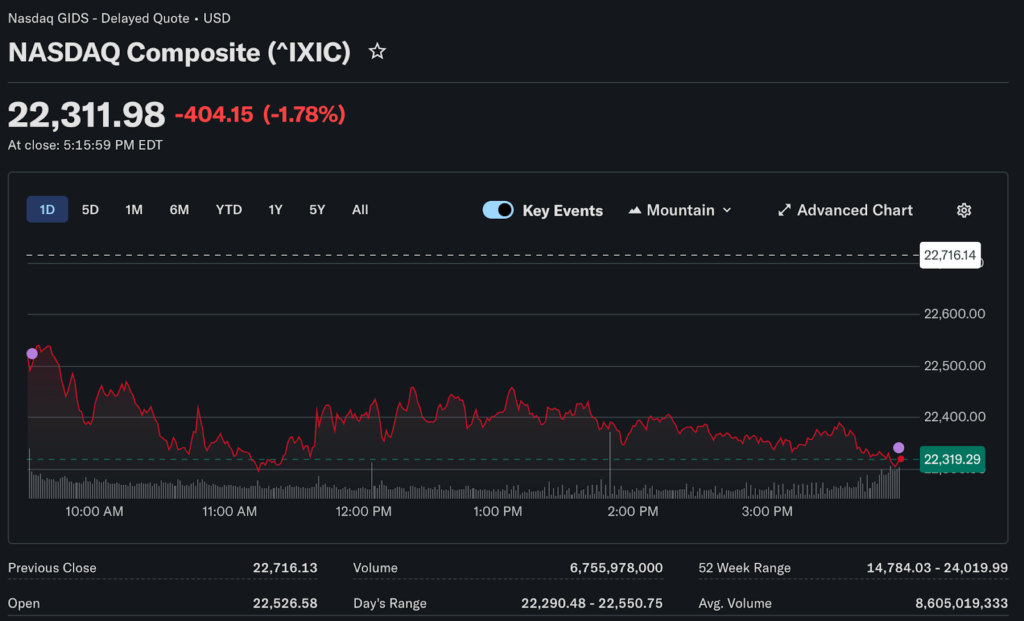
Task: Select the 6M time range
Action: tap(179, 210)
